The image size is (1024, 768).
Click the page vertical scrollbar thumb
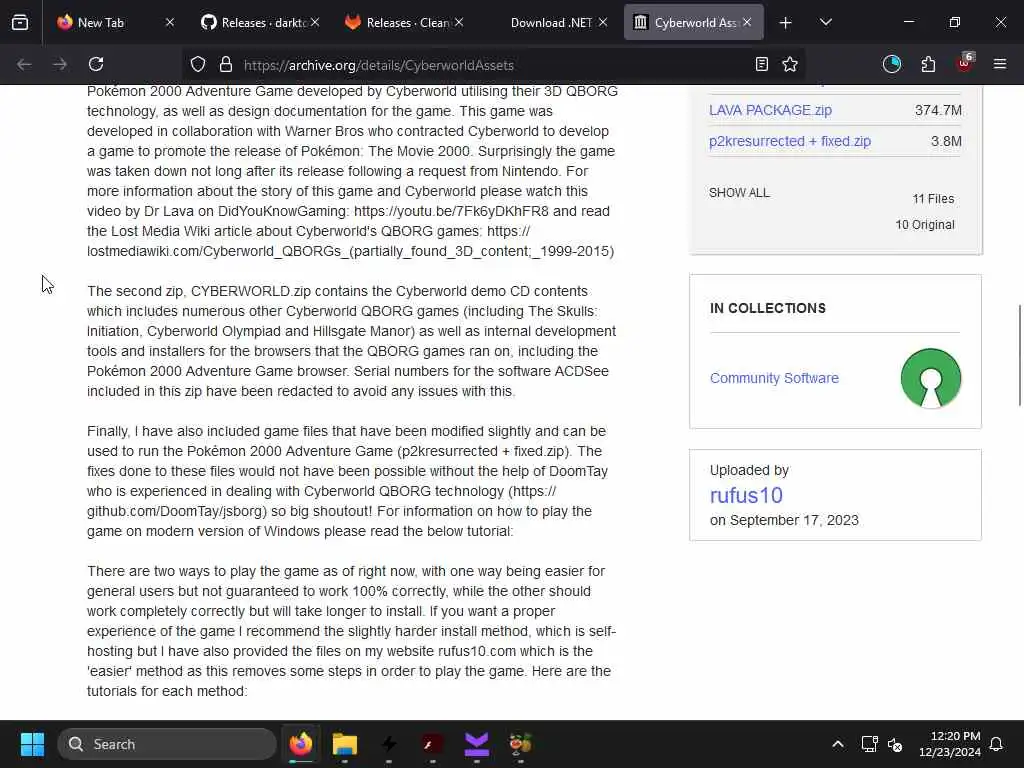point(1019,355)
